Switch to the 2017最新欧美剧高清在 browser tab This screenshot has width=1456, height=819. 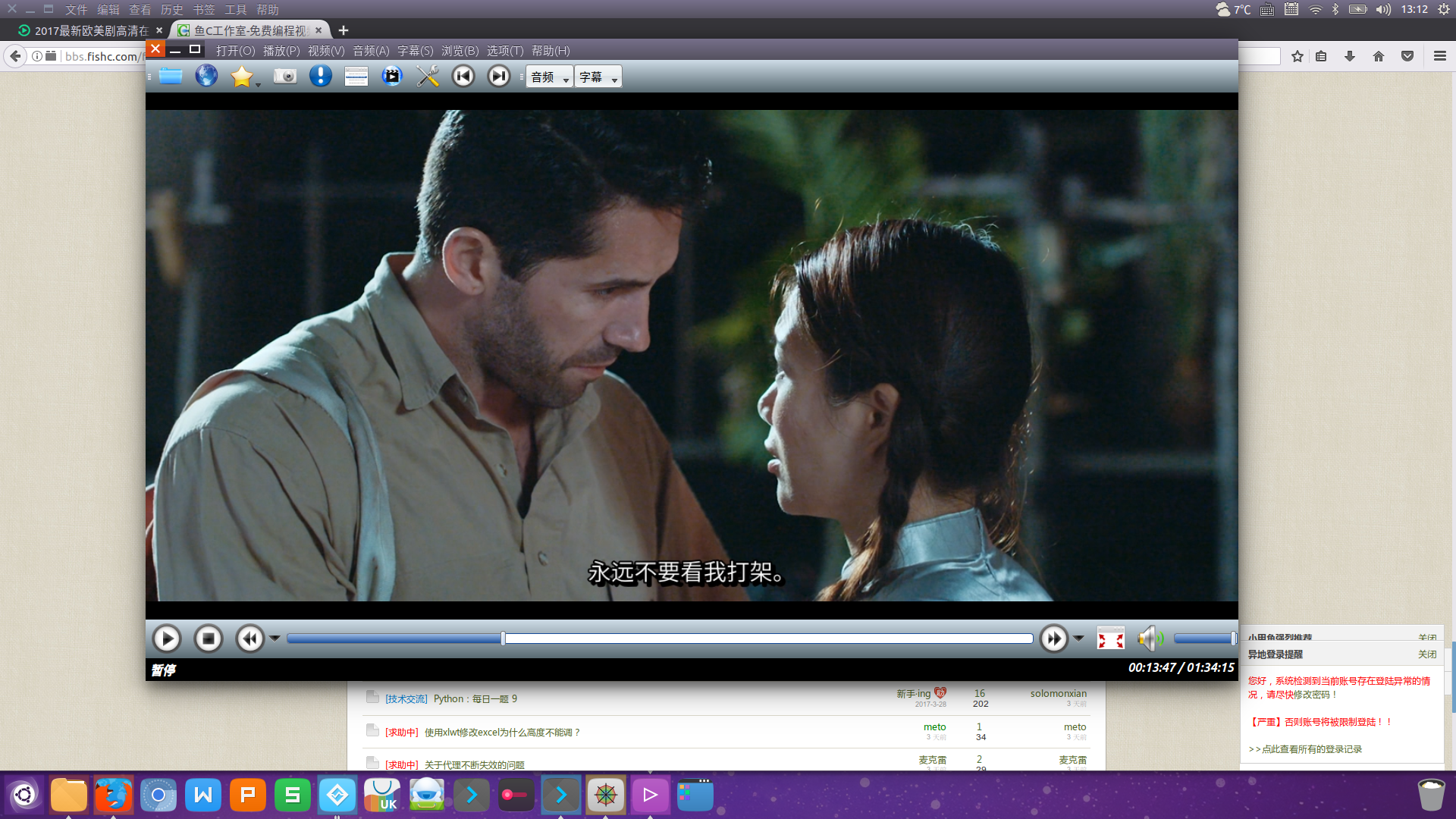(x=91, y=30)
